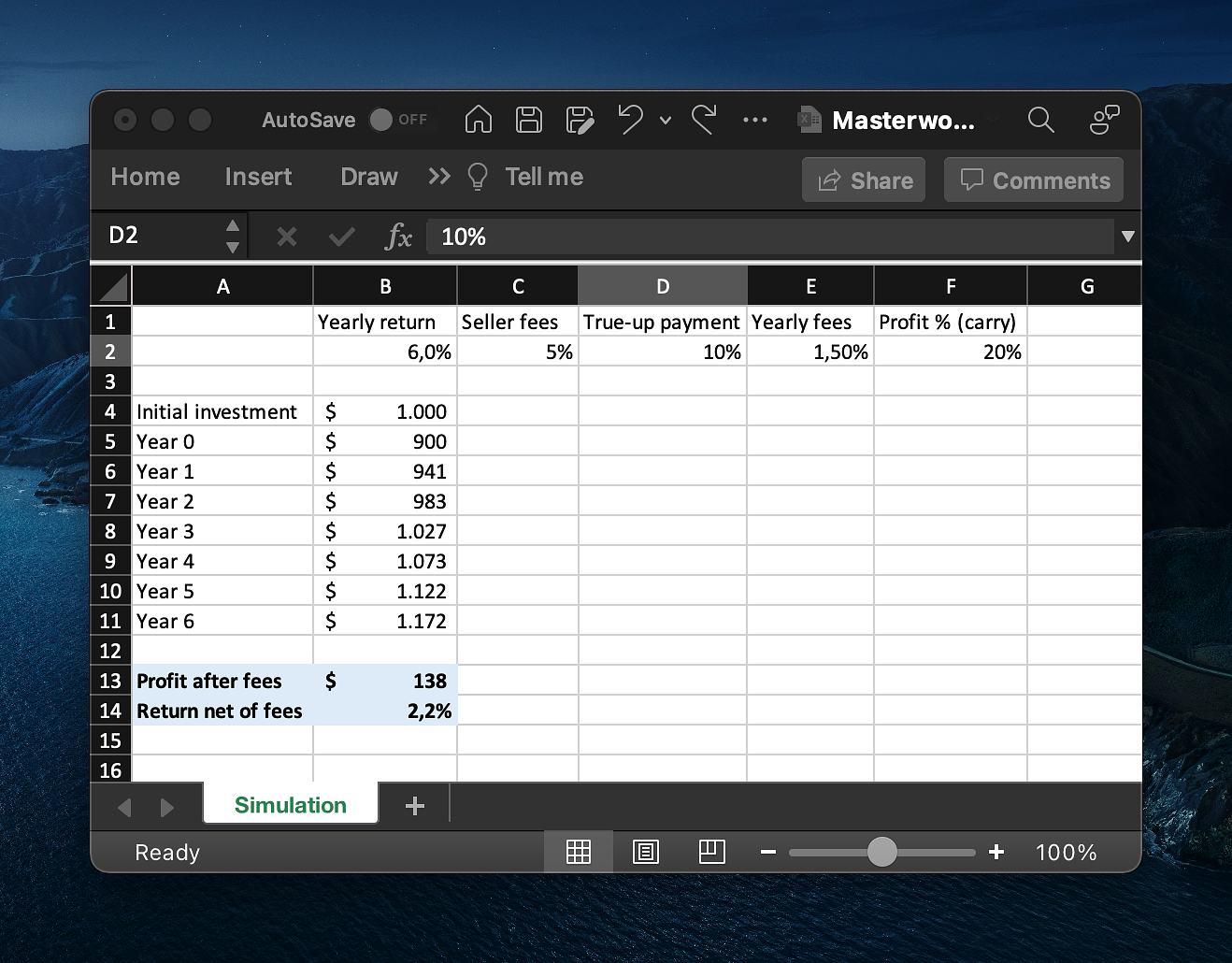
Task: Click the fx Insert Function icon
Action: tap(398, 237)
